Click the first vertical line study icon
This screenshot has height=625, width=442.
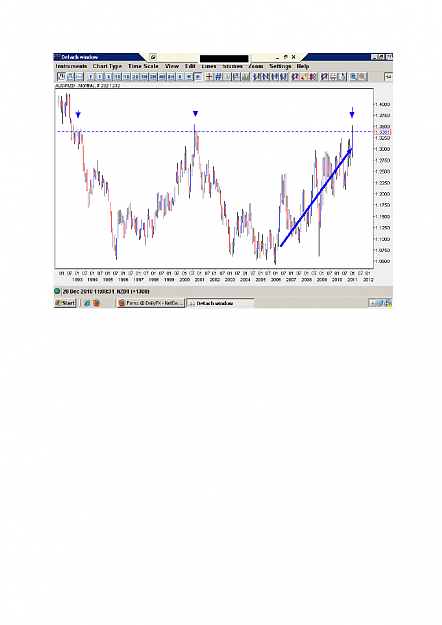[x=256, y=77]
